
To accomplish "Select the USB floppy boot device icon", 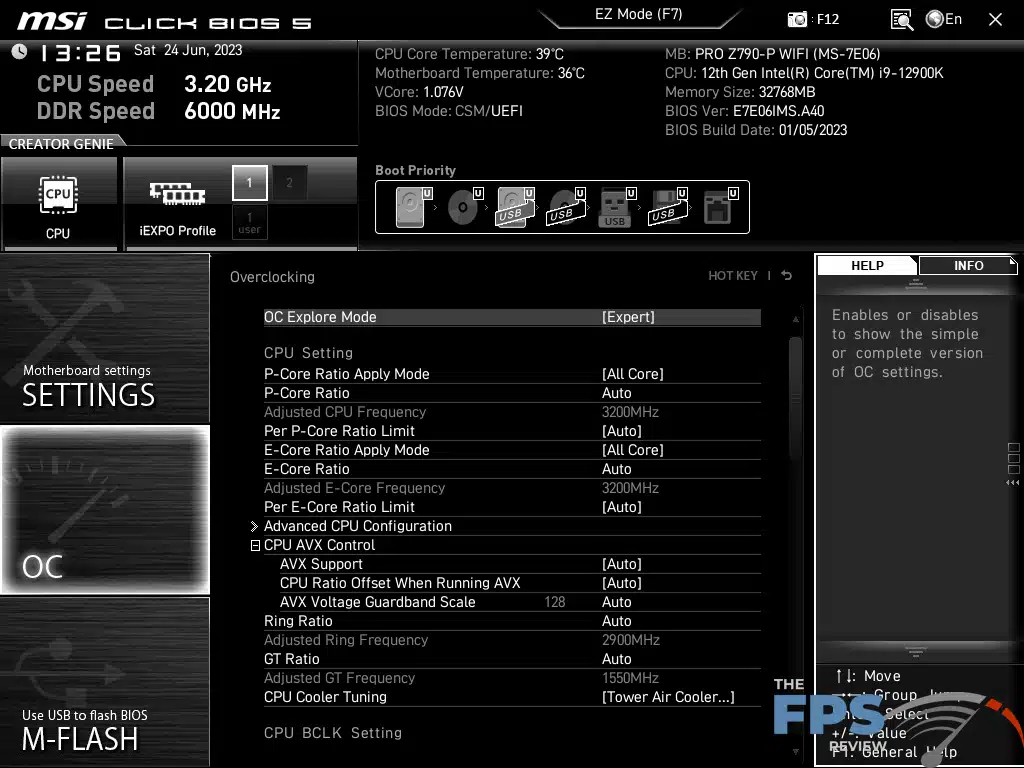I will click(667, 206).
